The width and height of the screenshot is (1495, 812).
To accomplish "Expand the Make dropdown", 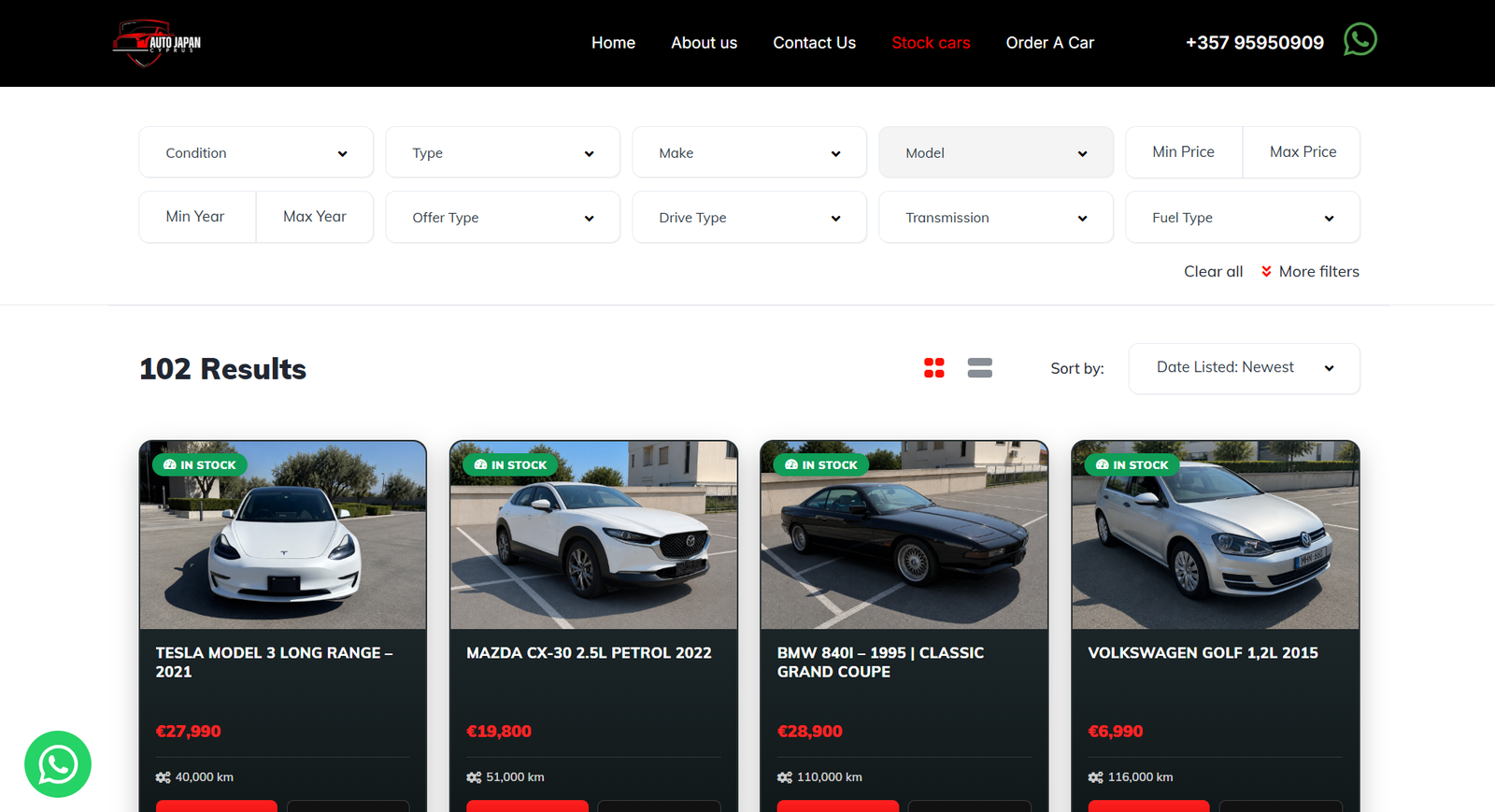I will pos(749,152).
